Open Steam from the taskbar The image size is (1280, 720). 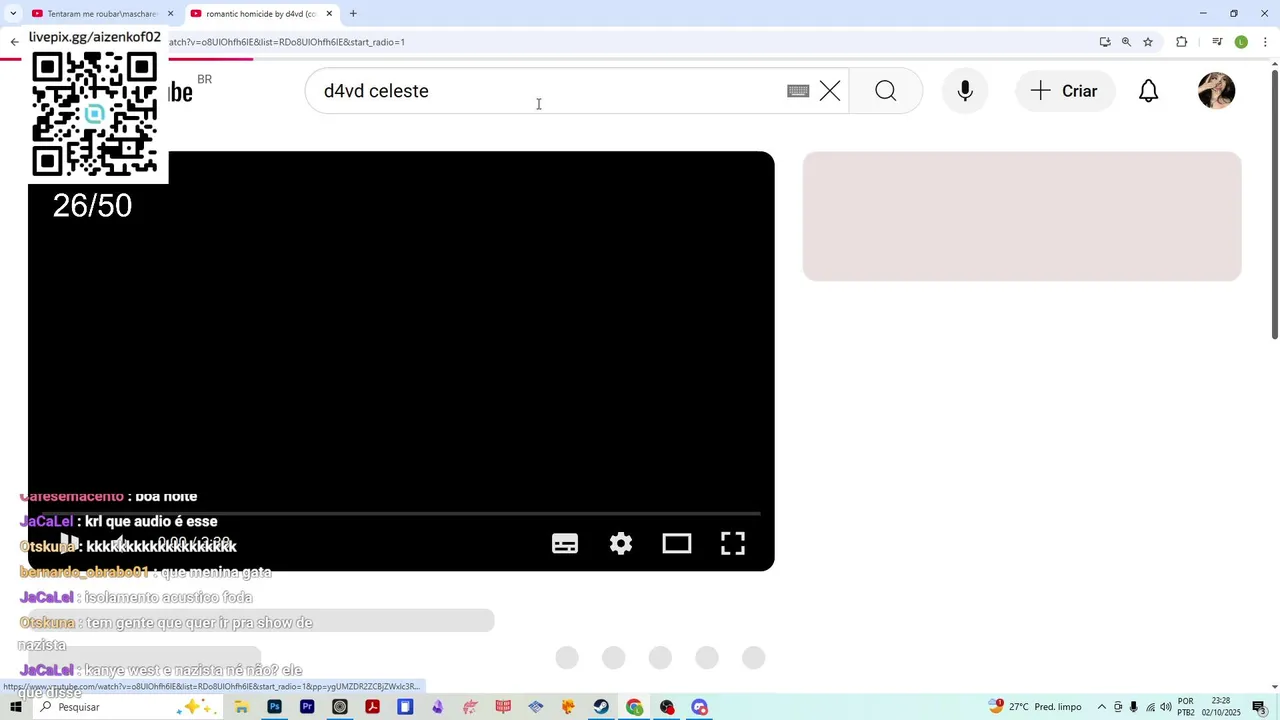click(601, 707)
